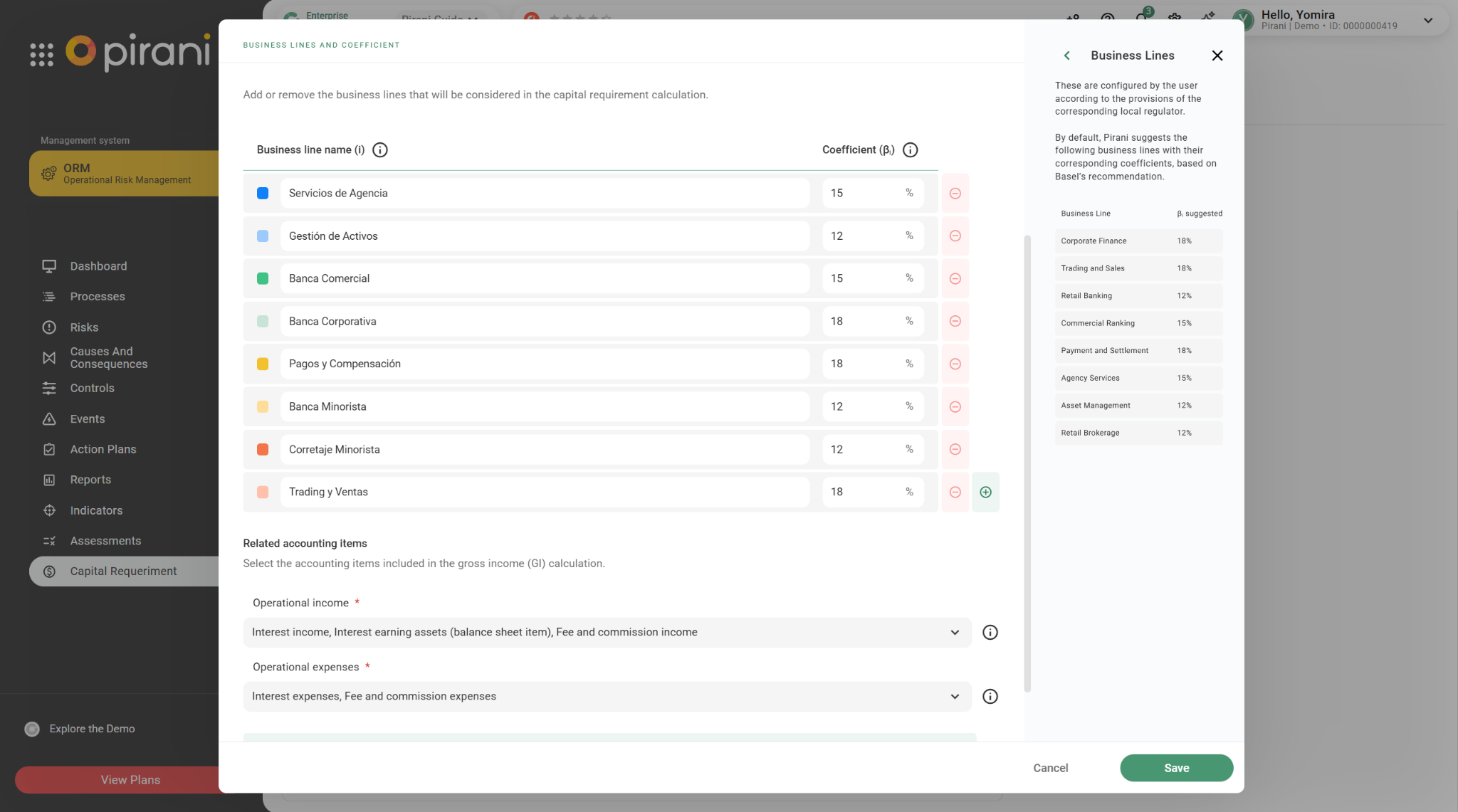Screen dimensions: 1458x812
Task: Remove the Servicios de Agencia business line
Action: (x=955, y=194)
